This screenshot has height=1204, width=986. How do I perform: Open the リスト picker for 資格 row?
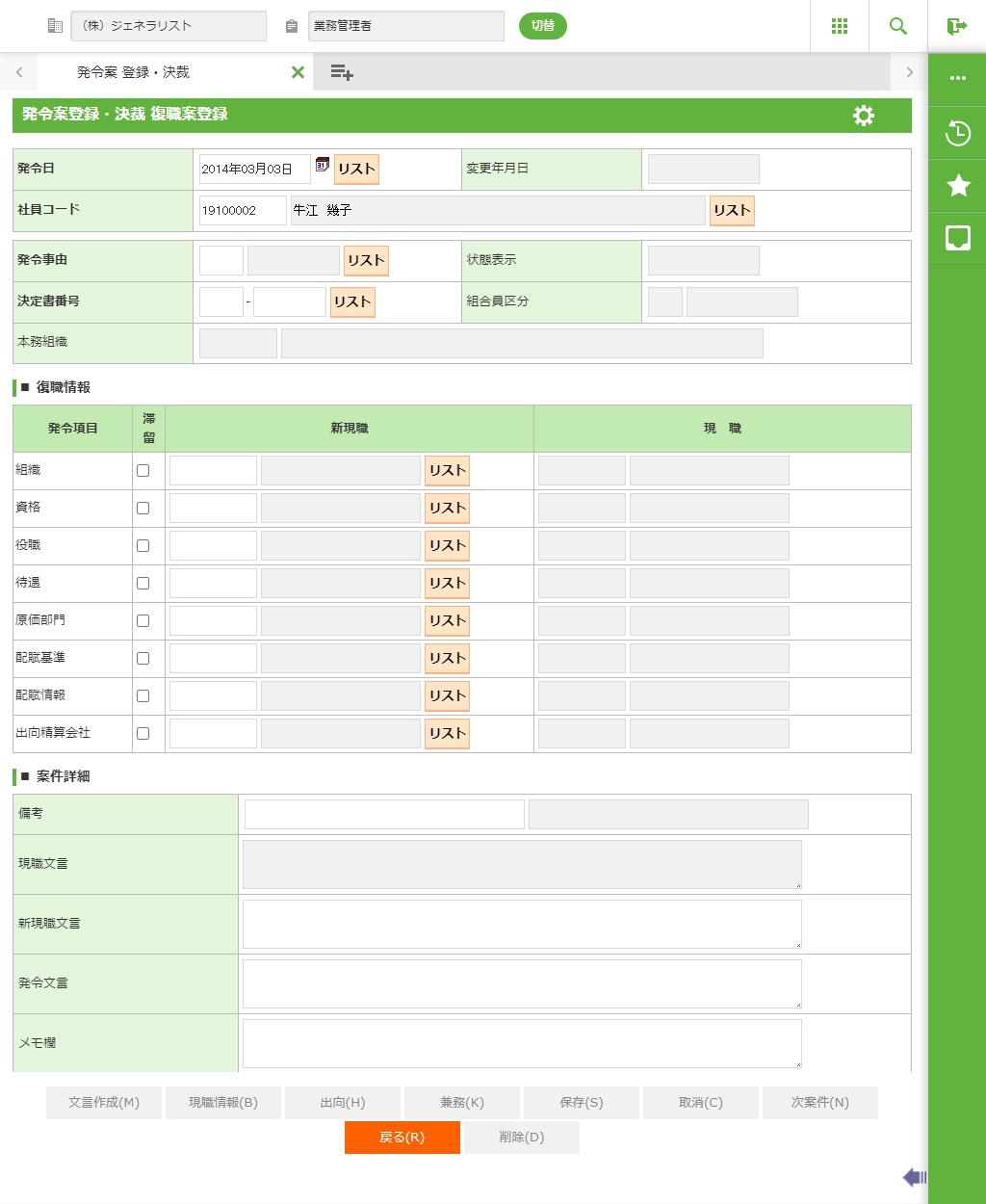coord(447,509)
